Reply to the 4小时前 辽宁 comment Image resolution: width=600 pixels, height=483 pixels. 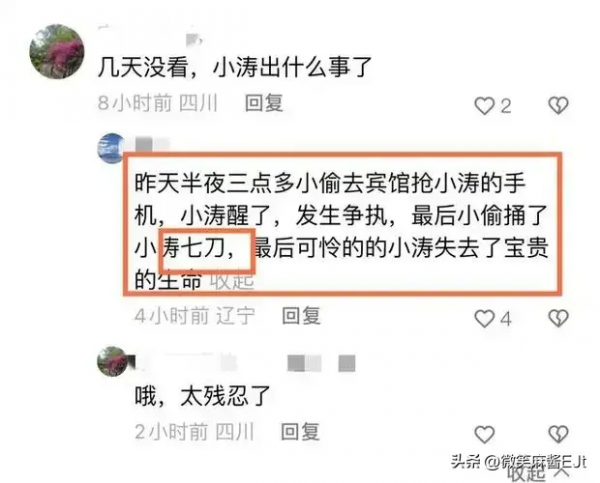click(x=301, y=316)
